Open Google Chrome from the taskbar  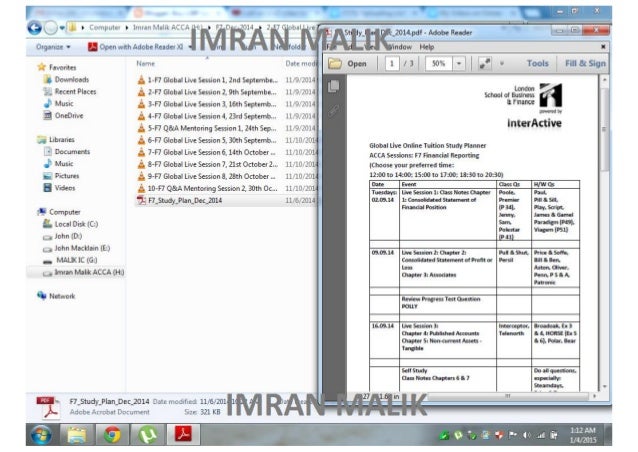[112, 435]
